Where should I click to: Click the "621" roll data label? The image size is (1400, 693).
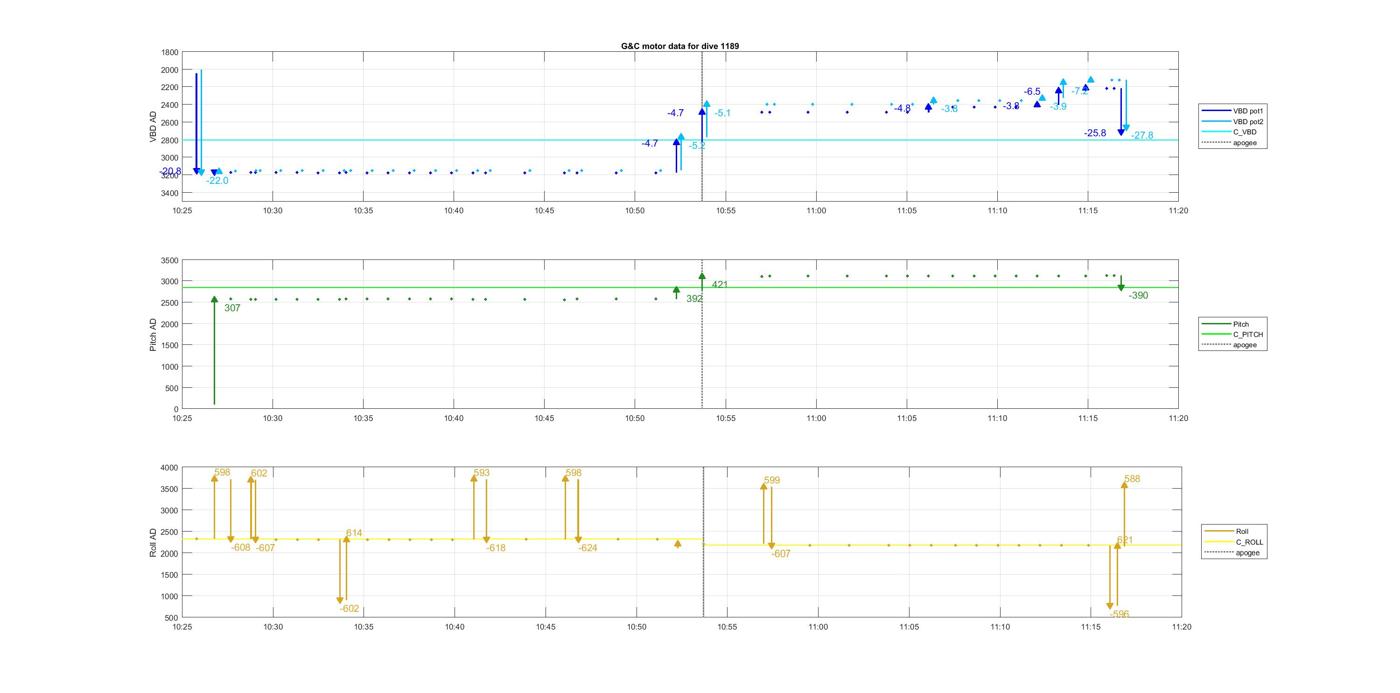coord(1125,541)
